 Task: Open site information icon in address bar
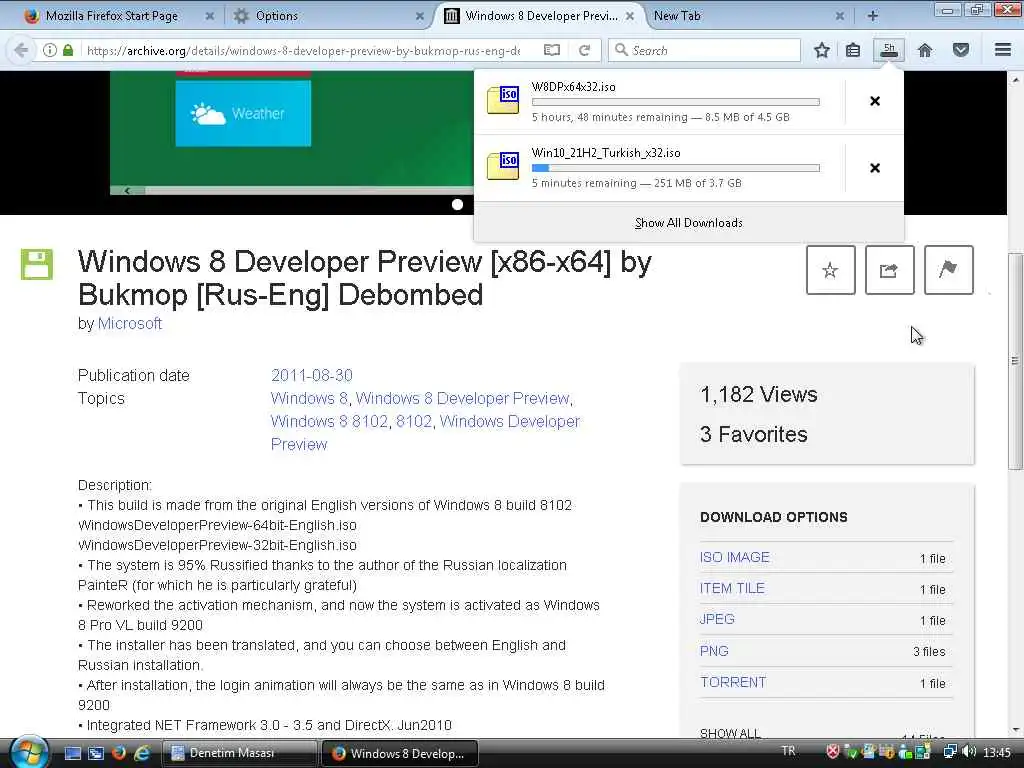coord(50,50)
